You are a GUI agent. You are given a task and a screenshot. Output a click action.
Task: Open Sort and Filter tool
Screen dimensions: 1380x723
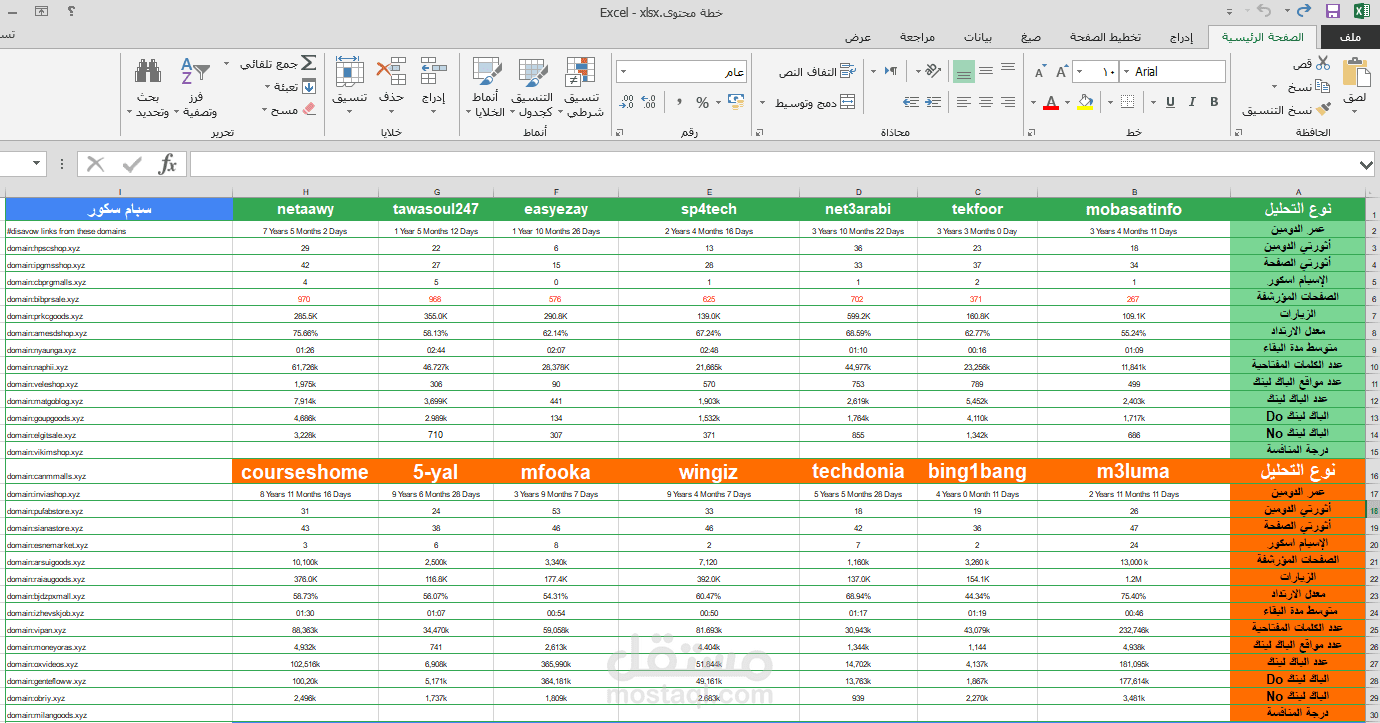[194, 88]
